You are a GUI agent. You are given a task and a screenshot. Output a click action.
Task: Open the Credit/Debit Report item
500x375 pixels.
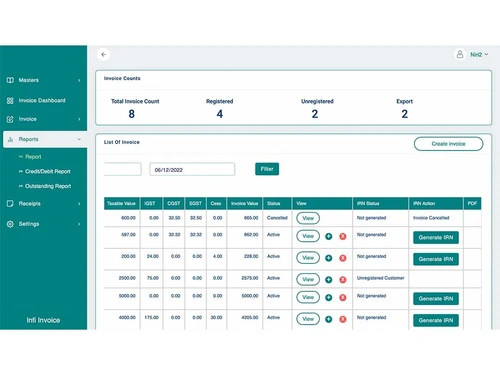(48, 171)
